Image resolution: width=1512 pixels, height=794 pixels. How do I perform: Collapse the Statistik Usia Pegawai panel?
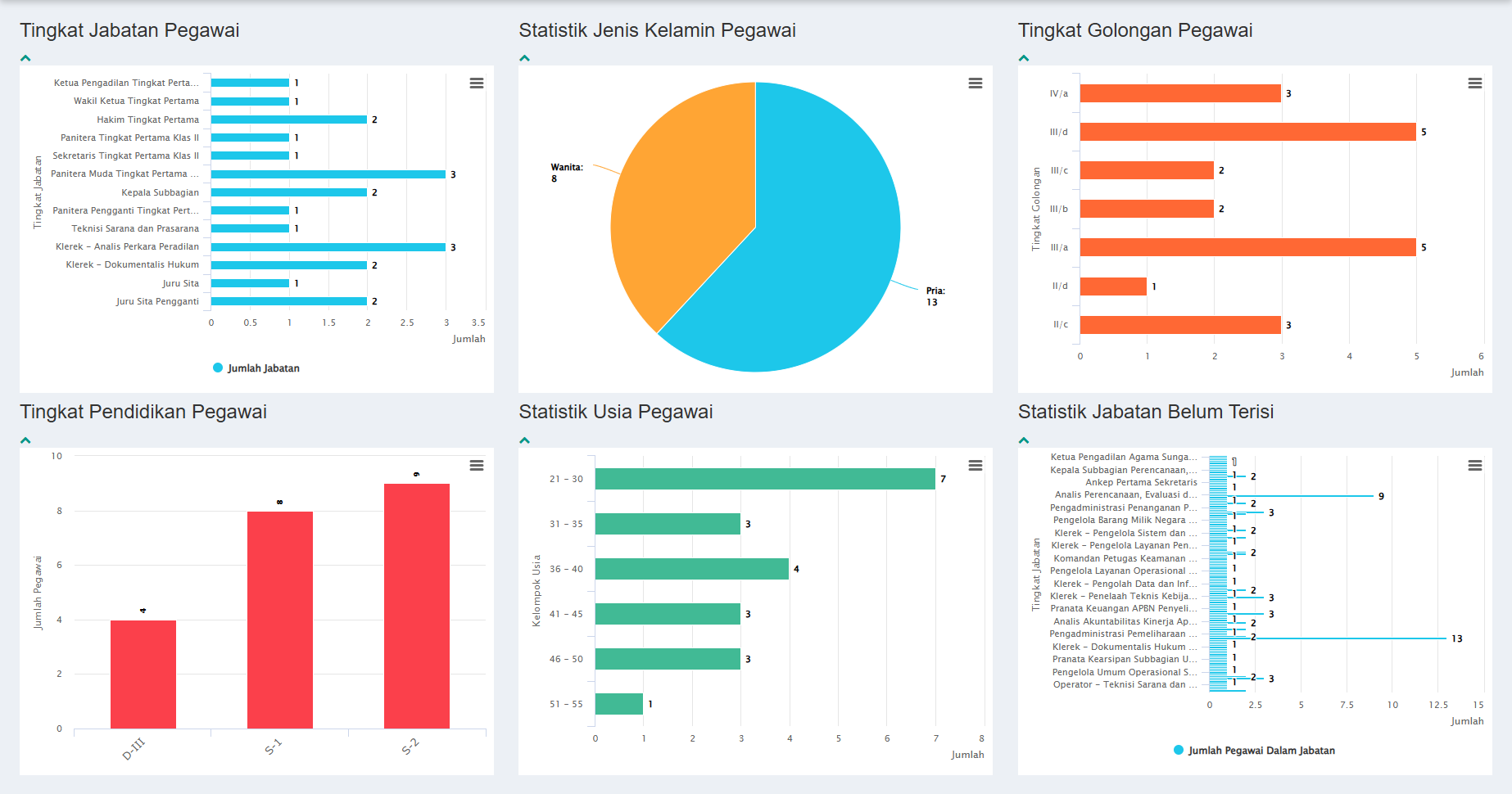click(x=524, y=440)
